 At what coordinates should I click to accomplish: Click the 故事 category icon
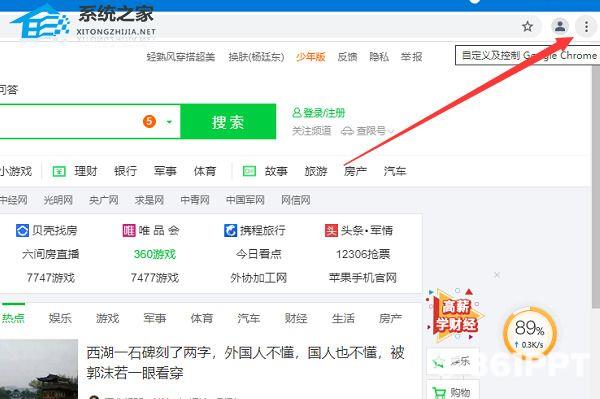coord(249,171)
